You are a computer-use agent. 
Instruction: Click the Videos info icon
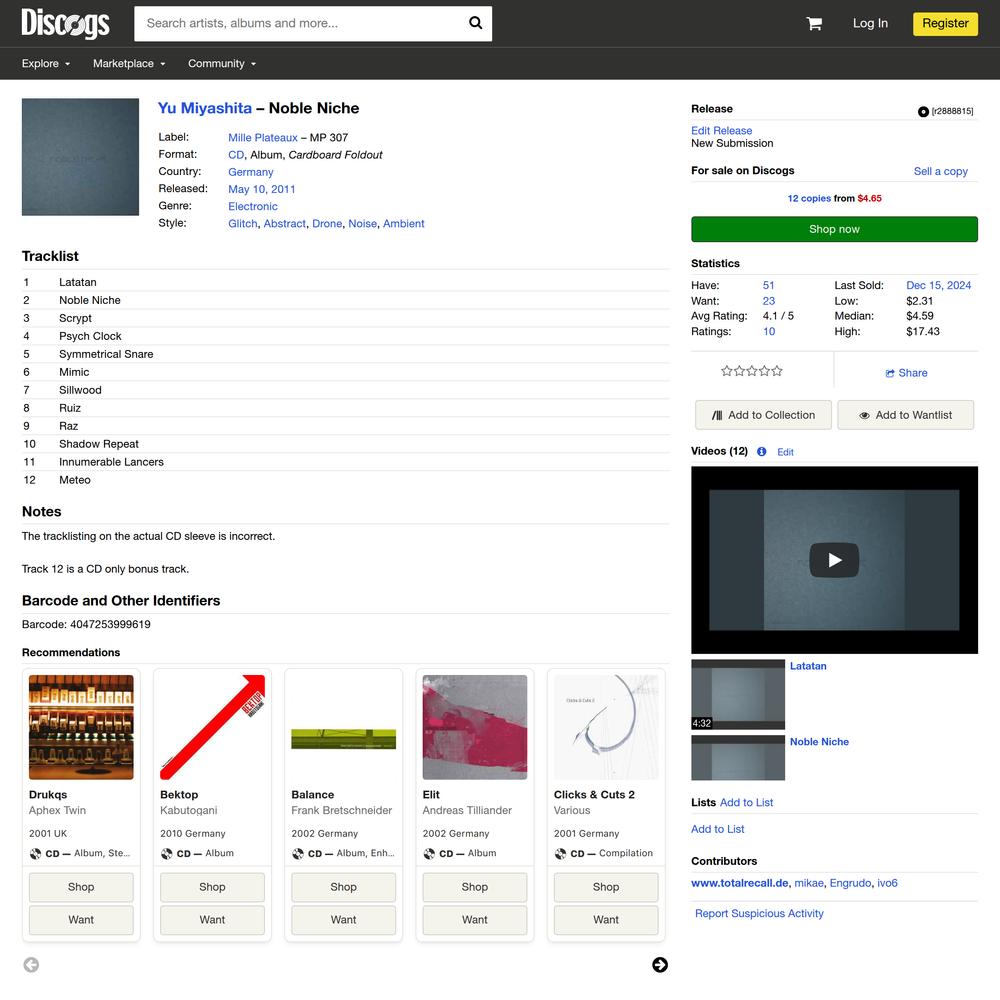click(x=761, y=452)
